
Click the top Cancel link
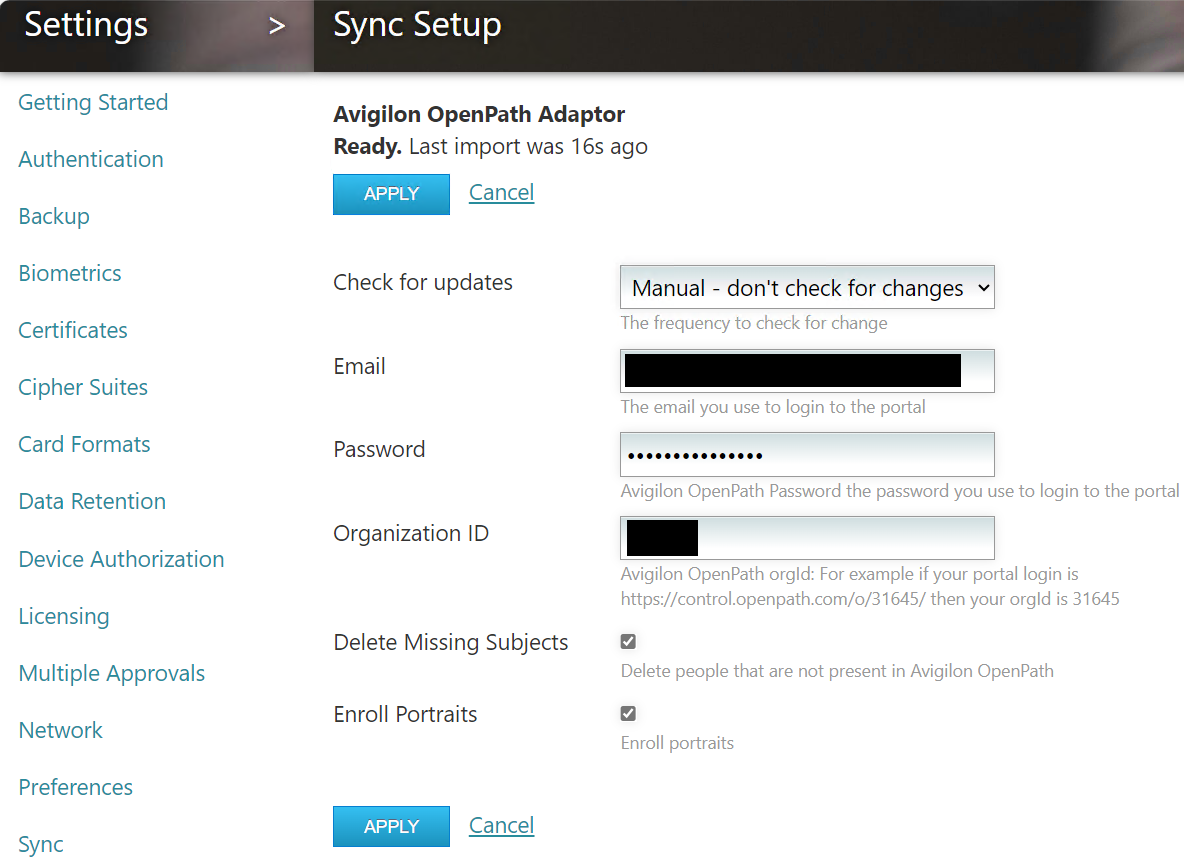click(x=501, y=193)
